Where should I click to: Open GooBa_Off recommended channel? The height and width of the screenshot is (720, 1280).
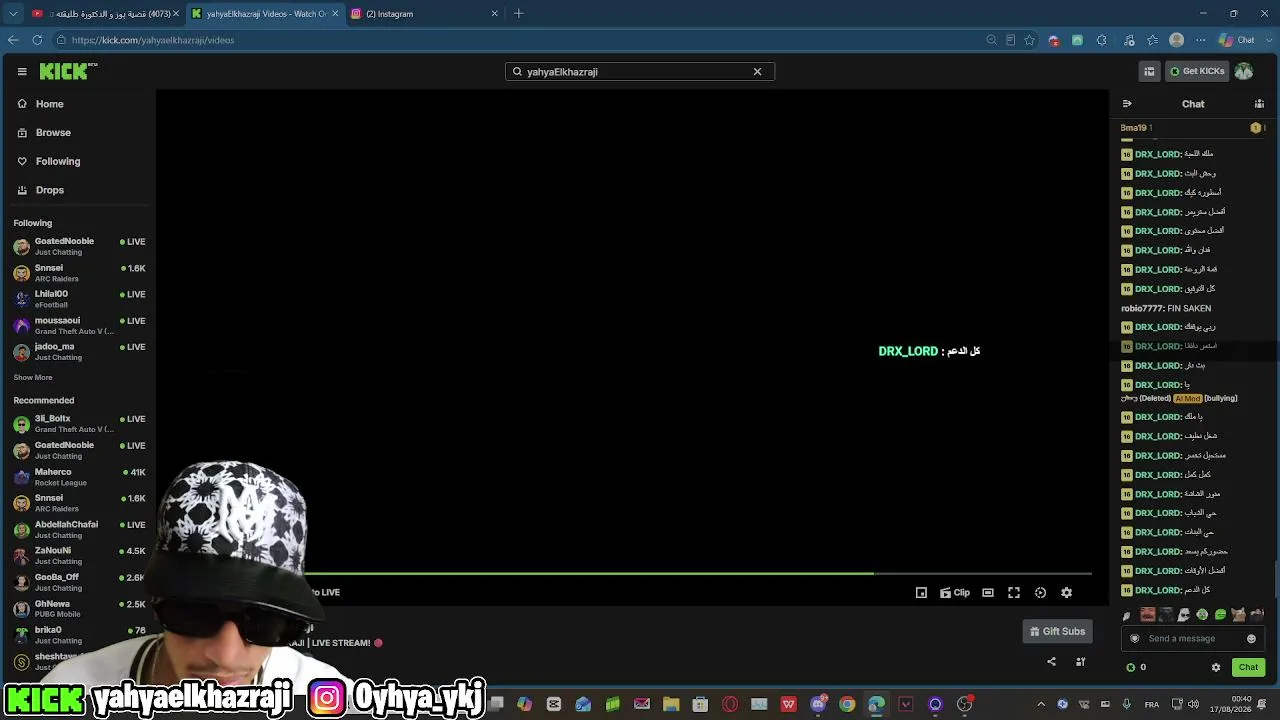pyautogui.click(x=79, y=582)
